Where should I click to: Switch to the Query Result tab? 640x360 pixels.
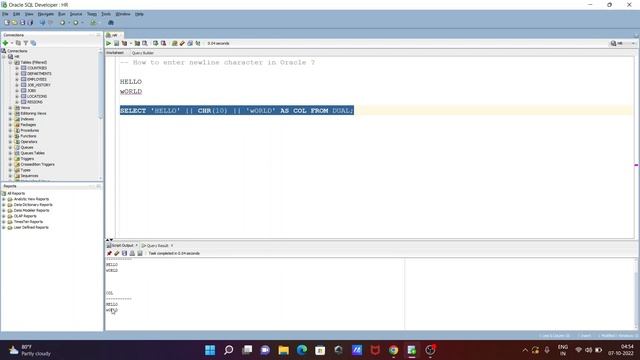point(157,246)
